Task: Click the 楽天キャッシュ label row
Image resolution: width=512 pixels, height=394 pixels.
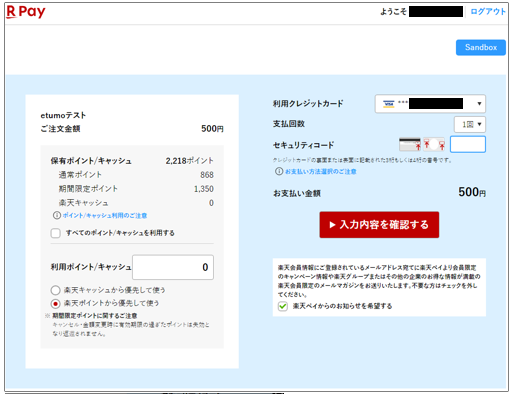Action: click(83, 203)
